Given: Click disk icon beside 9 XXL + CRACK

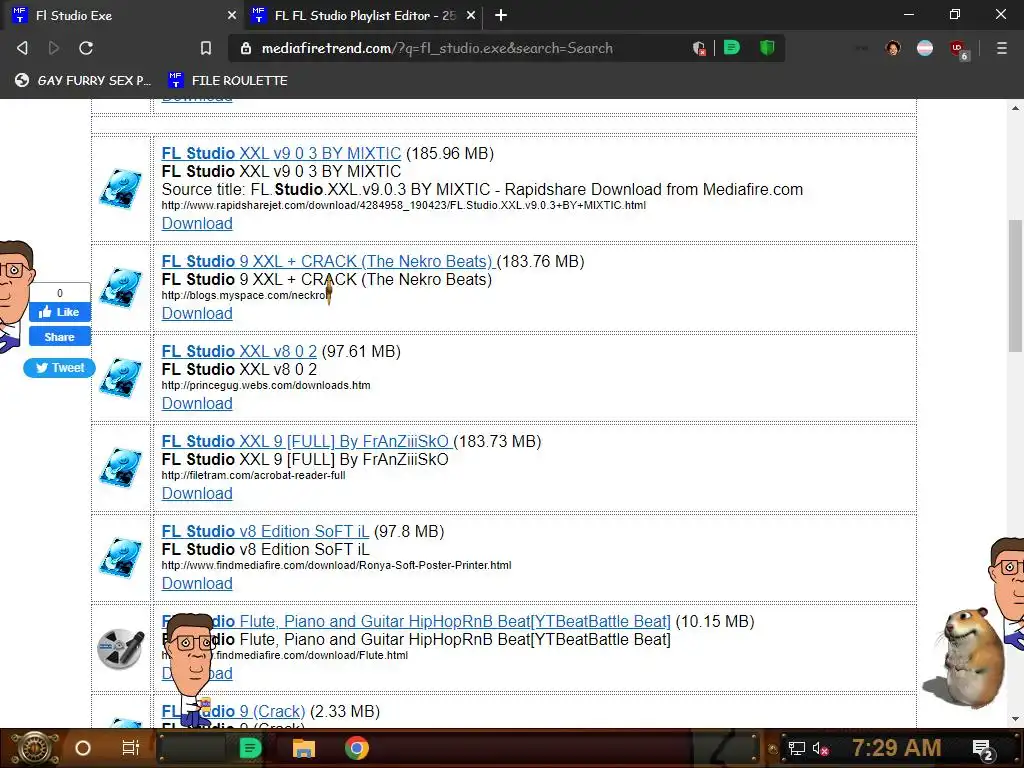Looking at the screenshot, I should (120, 287).
